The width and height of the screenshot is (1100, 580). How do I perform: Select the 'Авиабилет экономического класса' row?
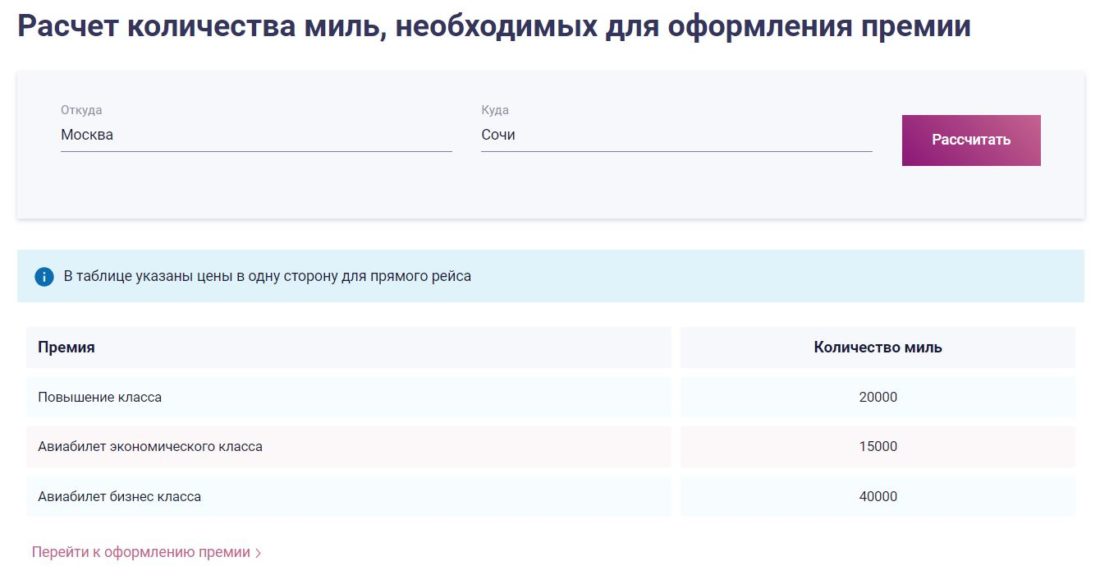pos(350,446)
